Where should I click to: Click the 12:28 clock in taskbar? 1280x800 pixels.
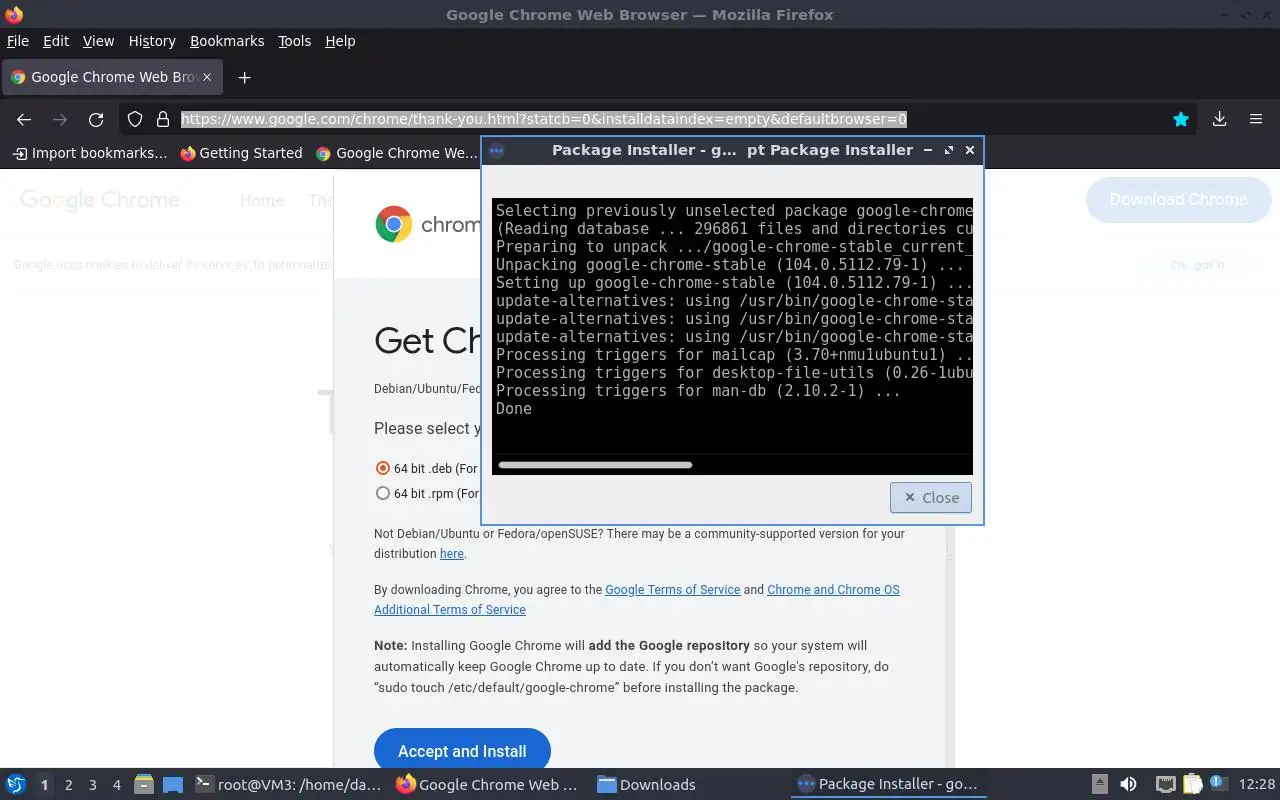1257,785
